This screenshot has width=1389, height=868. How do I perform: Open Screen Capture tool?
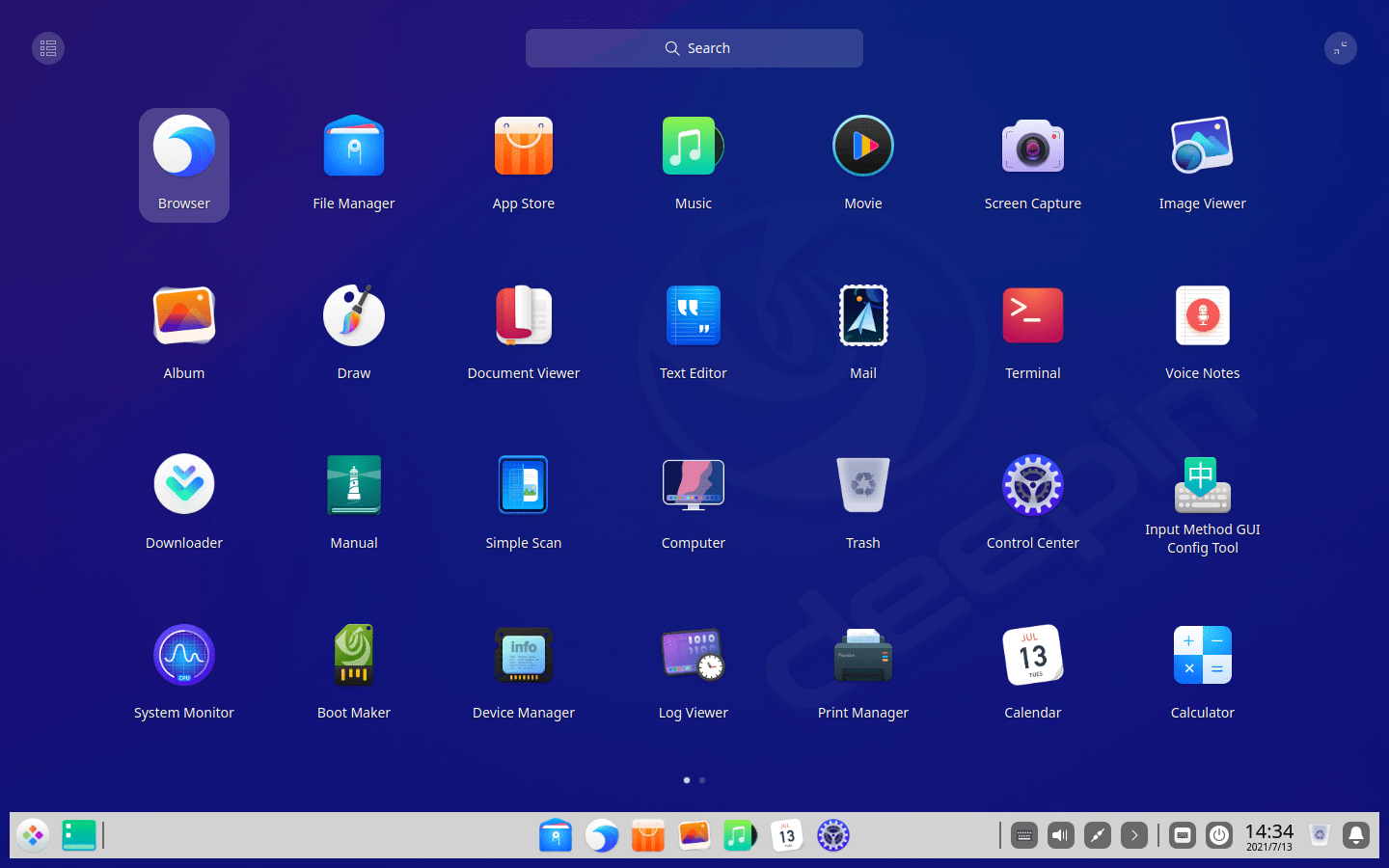click(x=1032, y=147)
